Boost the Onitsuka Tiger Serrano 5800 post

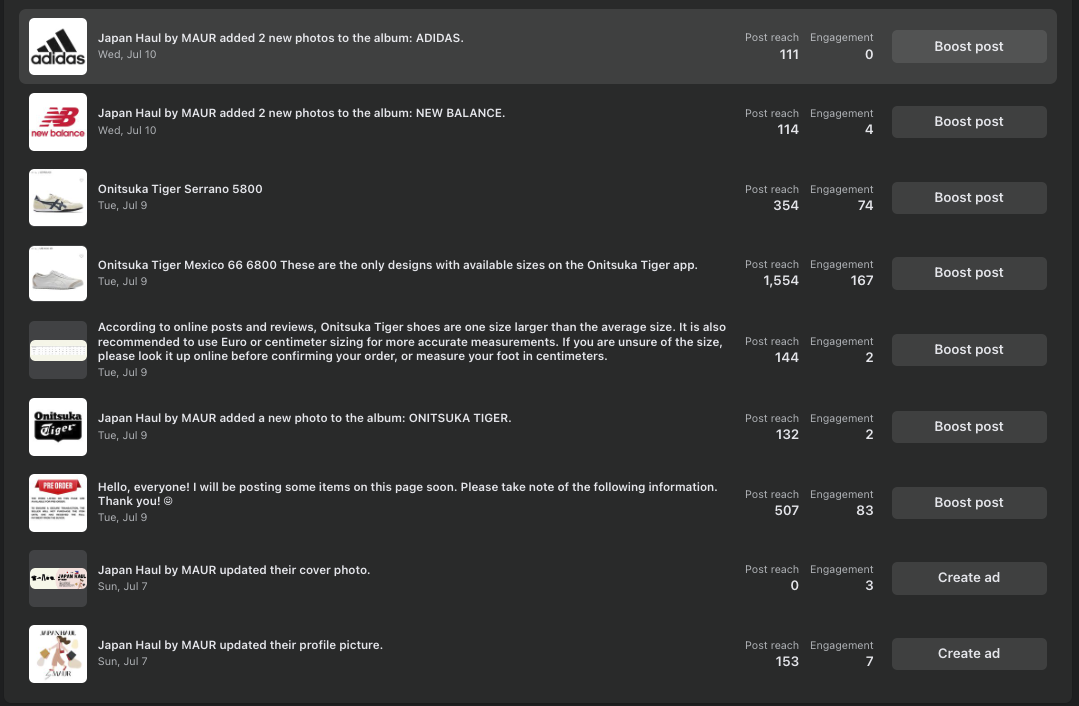click(x=968, y=198)
